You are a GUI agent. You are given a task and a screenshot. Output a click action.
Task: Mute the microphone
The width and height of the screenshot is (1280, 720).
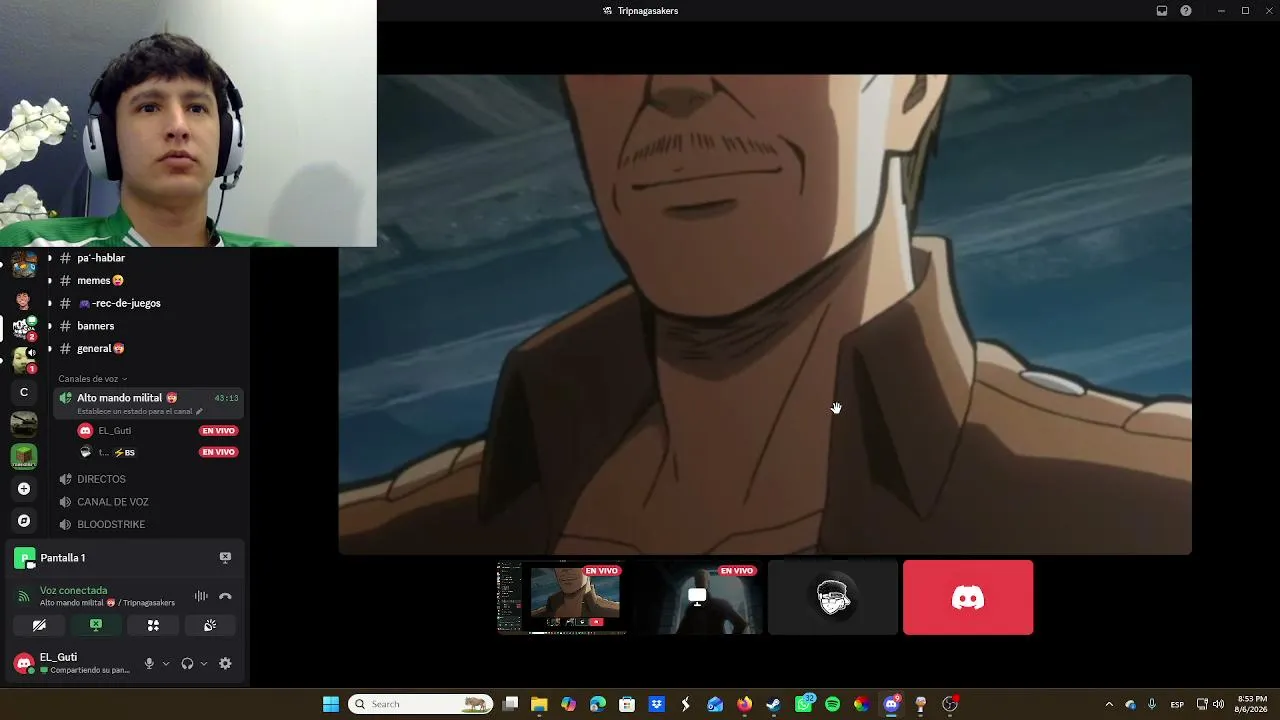(149, 663)
